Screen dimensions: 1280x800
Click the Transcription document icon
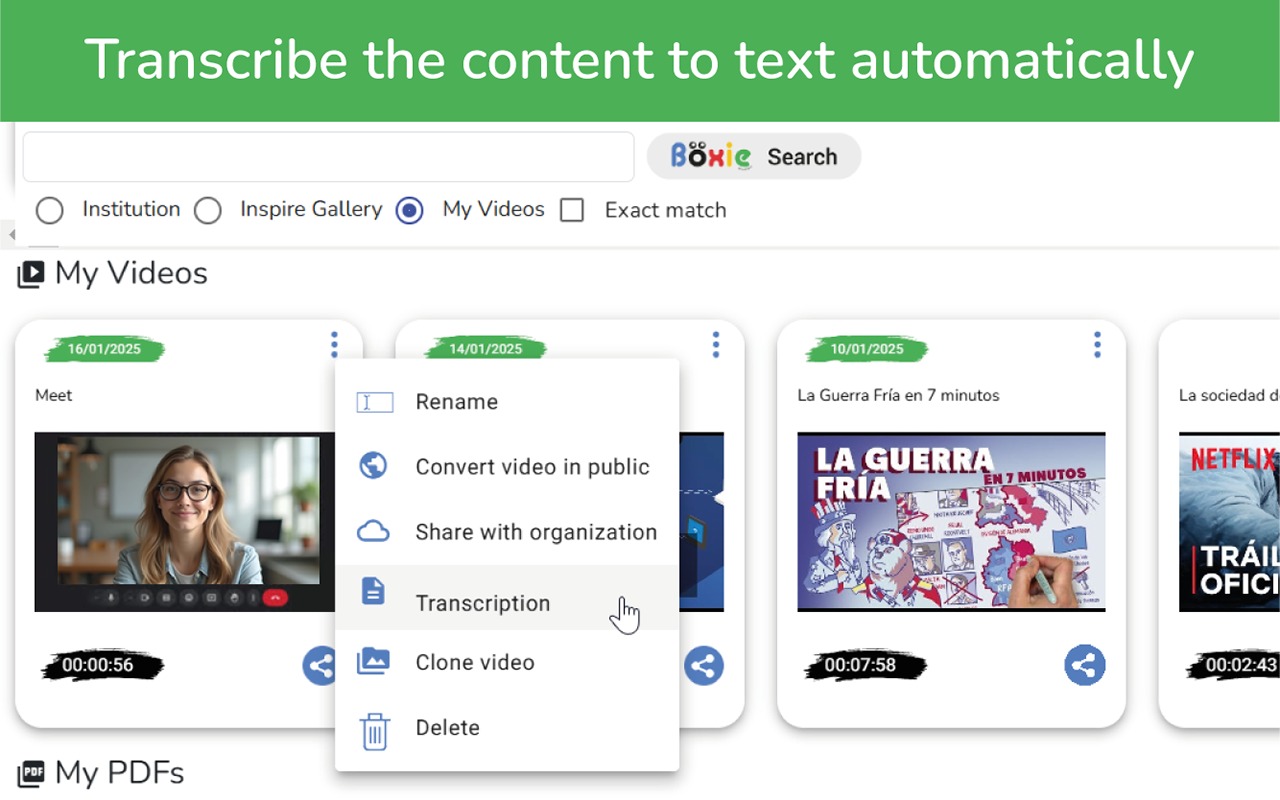(x=373, y=591)
